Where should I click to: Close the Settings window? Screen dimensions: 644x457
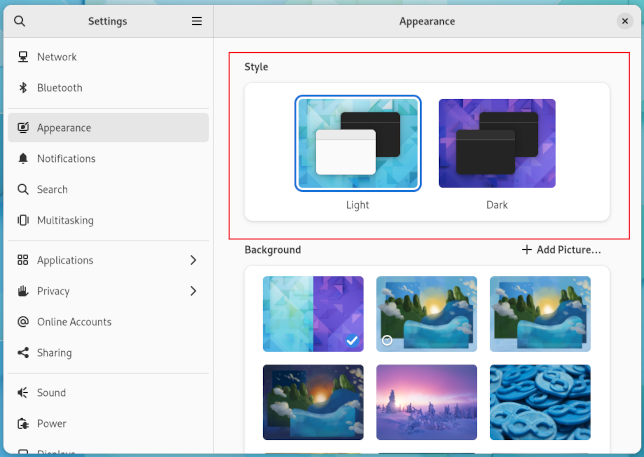pos(625,21)
